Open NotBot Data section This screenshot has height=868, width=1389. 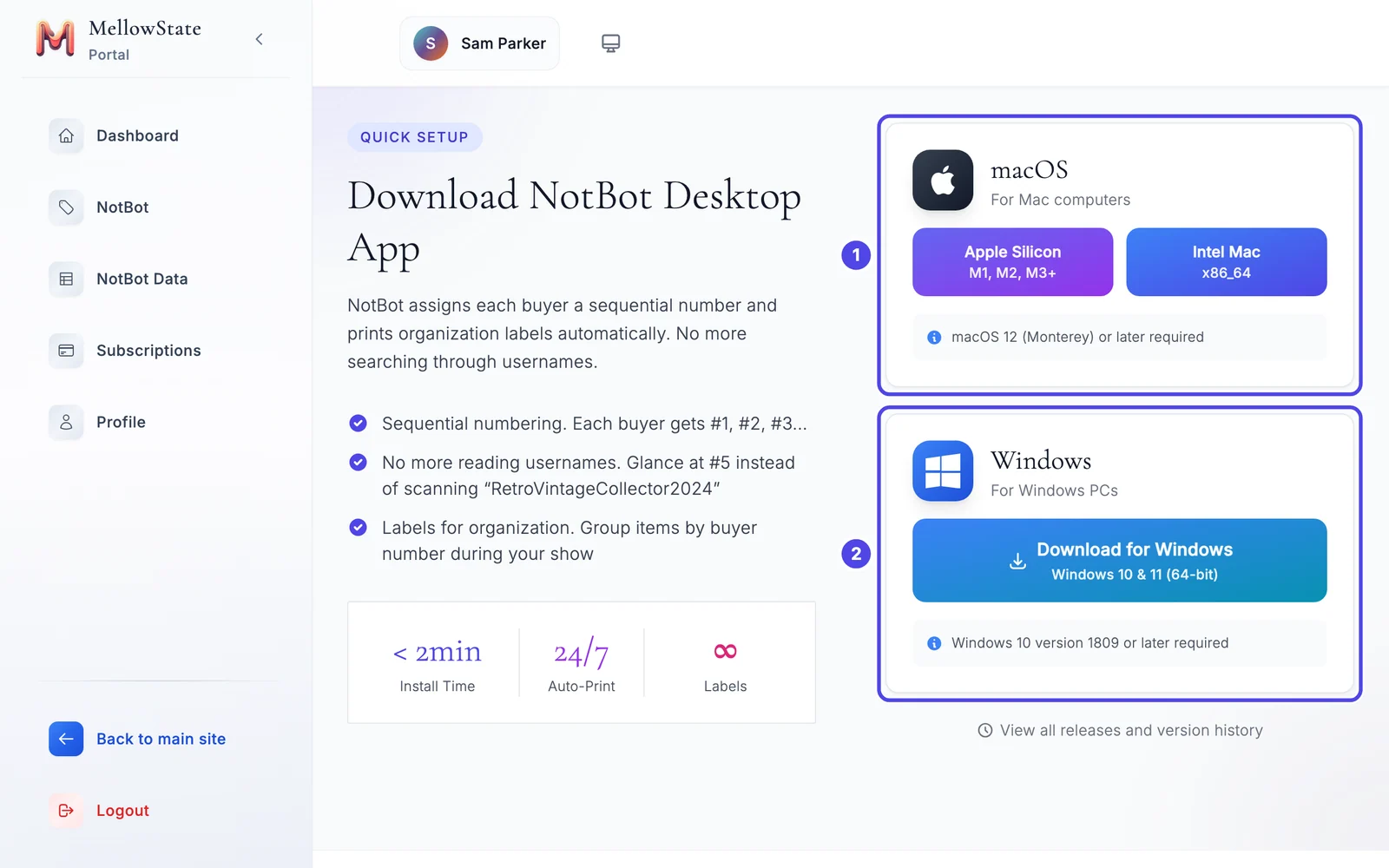(142, 279)
